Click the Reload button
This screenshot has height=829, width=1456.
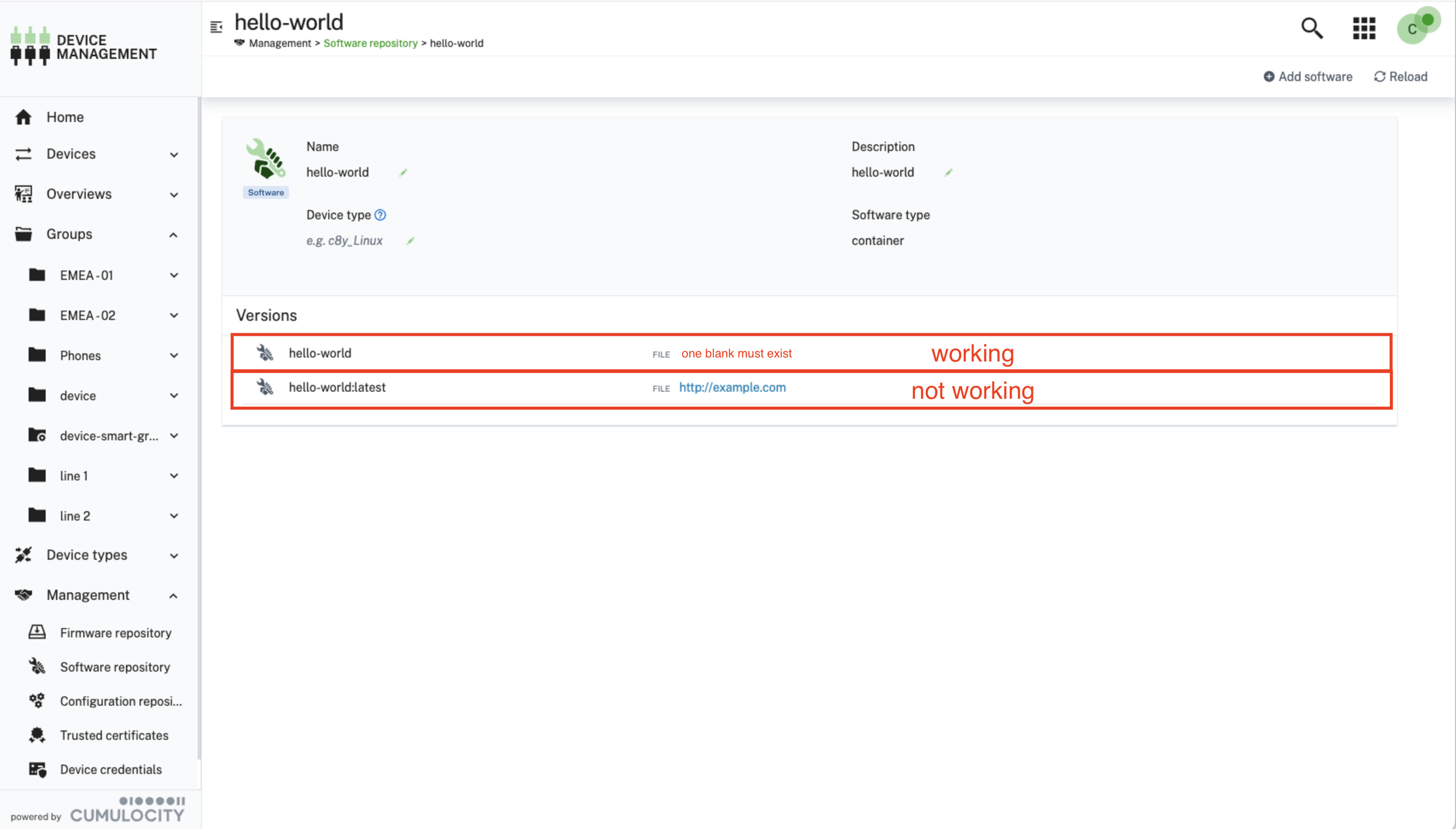tap(1401, 76)
